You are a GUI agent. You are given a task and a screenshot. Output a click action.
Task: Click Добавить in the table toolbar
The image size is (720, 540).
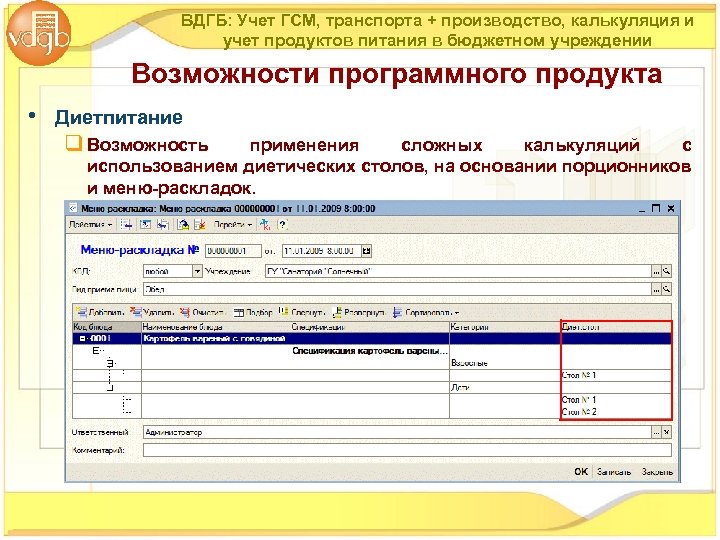pos(100,313)
